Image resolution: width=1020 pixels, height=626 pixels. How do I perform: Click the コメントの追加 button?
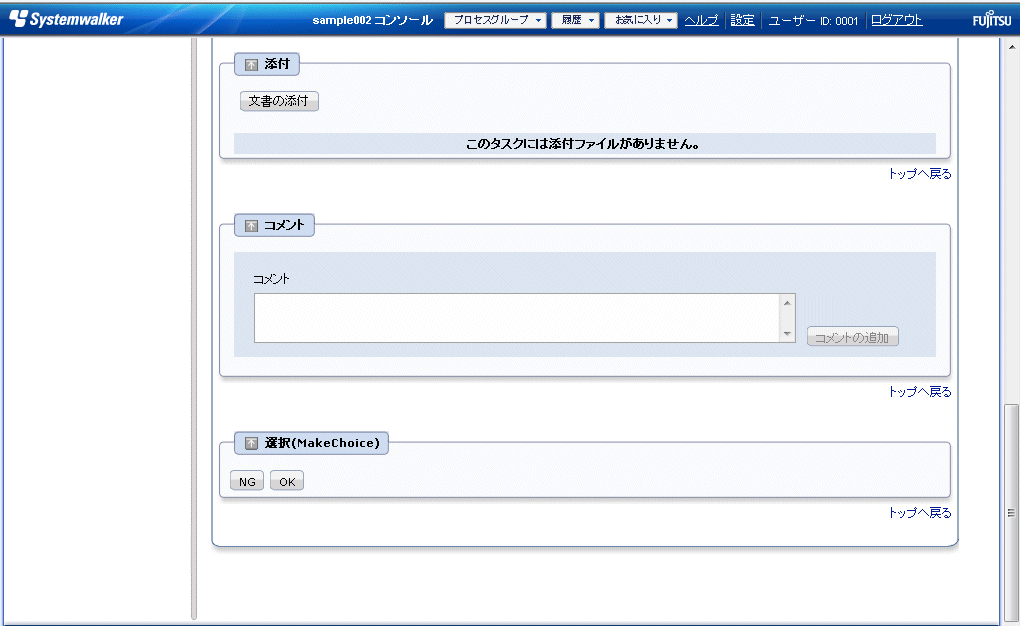point(853,338)
